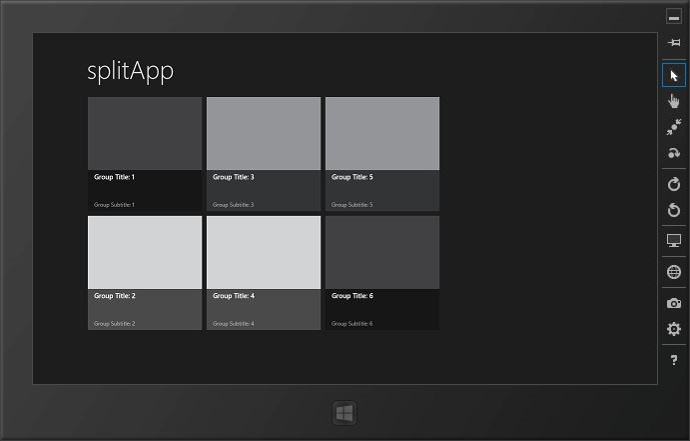Select rotation touch mode icon
The image size is (690, 441).
[x=674, y=153]
